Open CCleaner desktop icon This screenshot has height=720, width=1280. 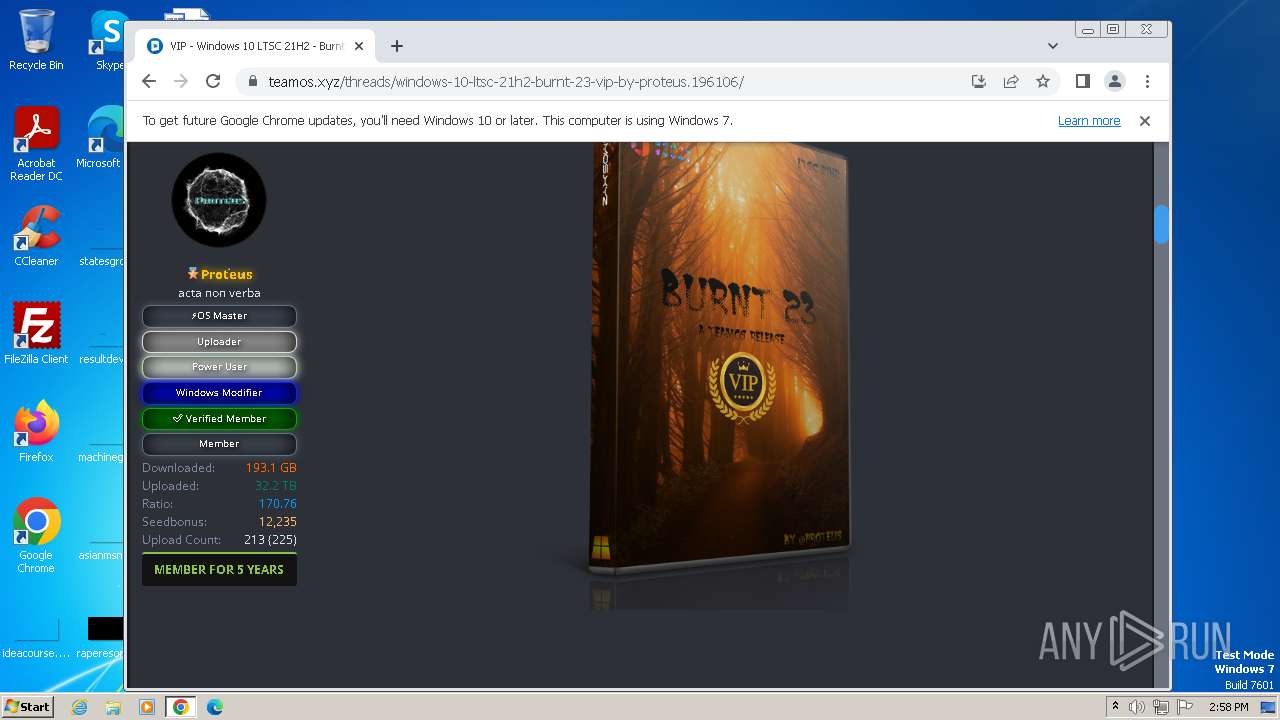pos(36,236)
